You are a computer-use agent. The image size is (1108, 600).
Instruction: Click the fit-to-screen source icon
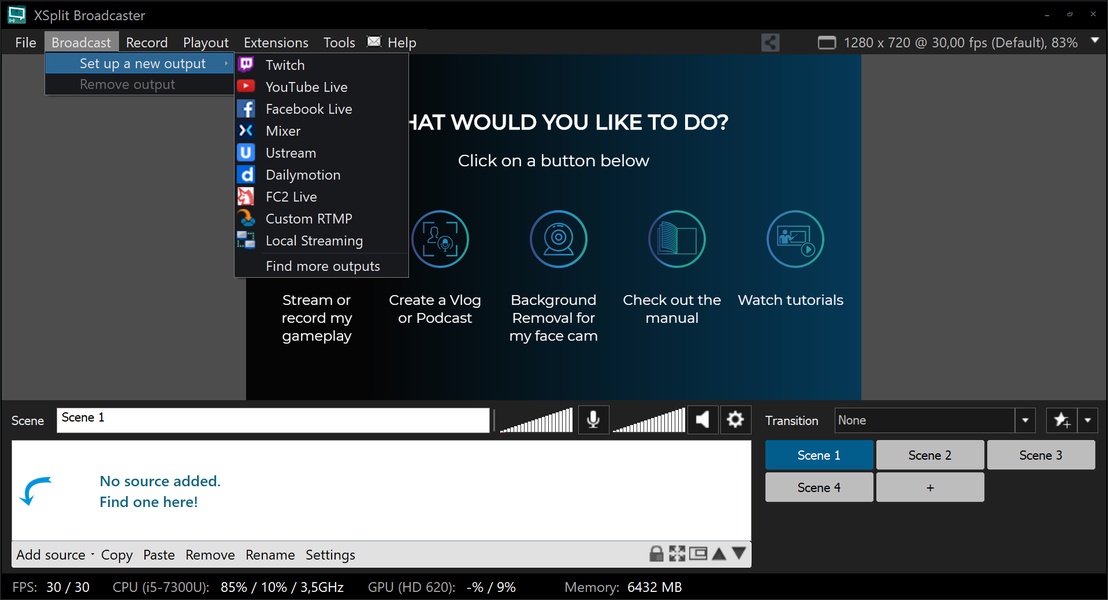pos(677,554)
